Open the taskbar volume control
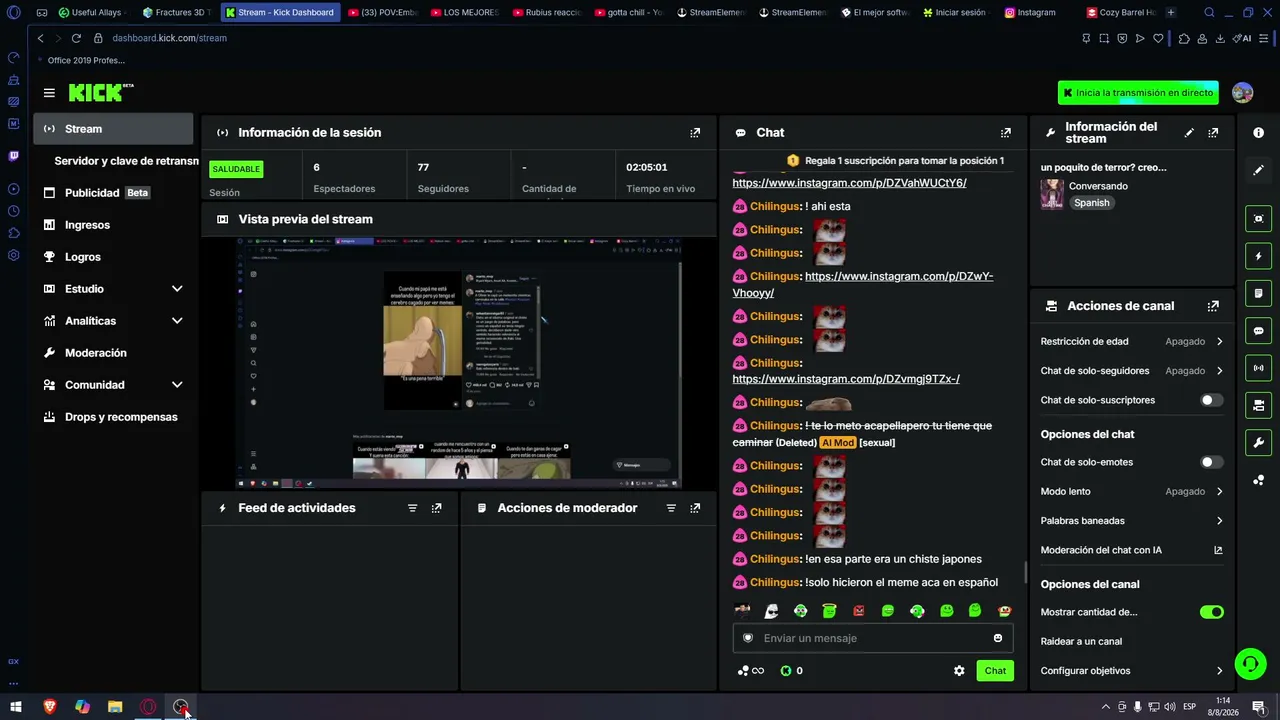 pyautogui.click(x=1169, y=707)
